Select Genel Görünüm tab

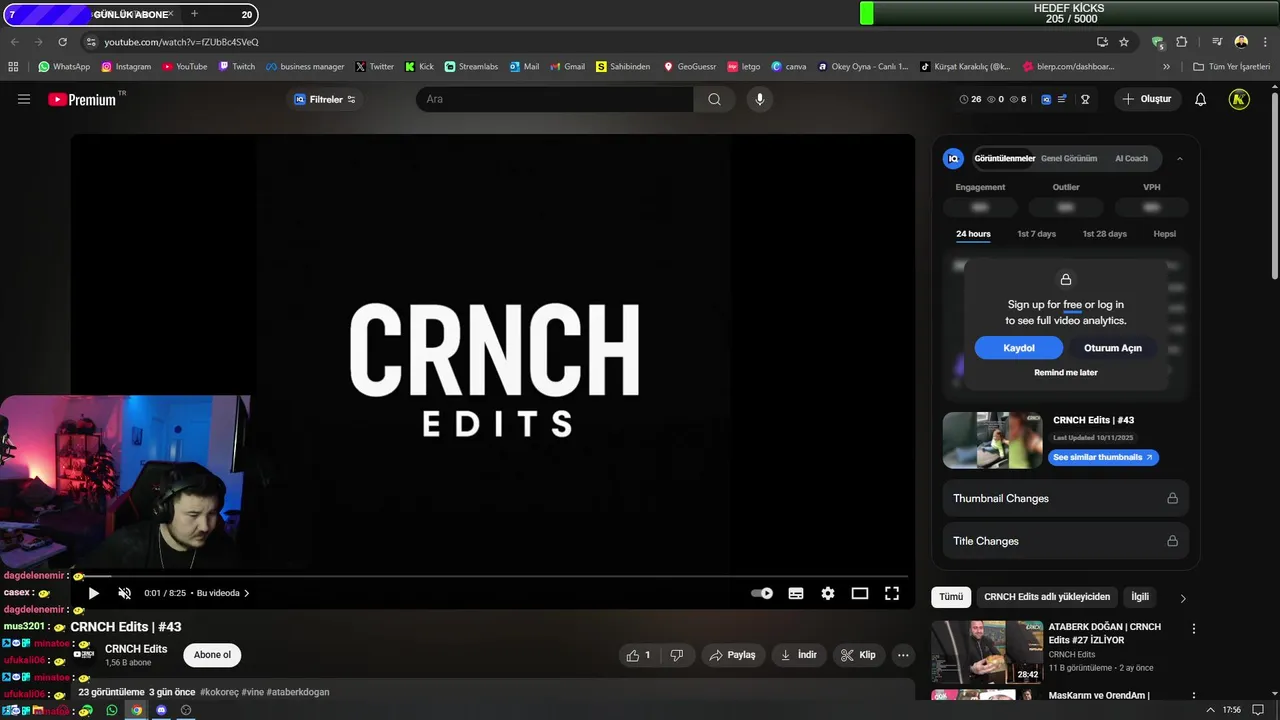(x=1069, y=158)
